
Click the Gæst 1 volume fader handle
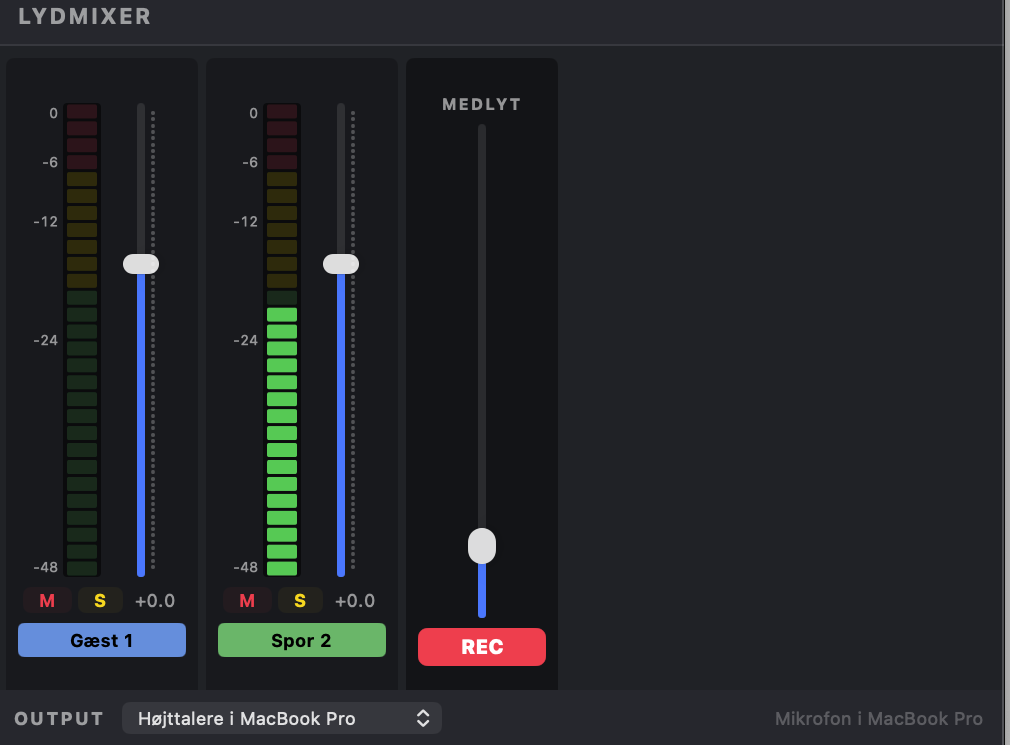coord(141,264)
